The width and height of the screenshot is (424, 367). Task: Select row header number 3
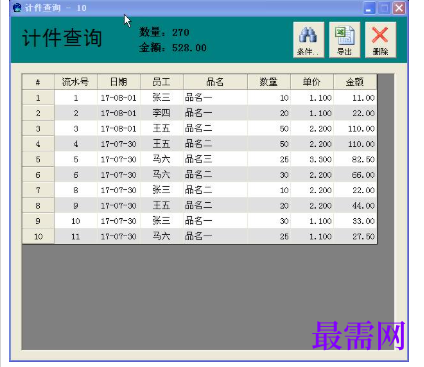[x=38, y=128]
